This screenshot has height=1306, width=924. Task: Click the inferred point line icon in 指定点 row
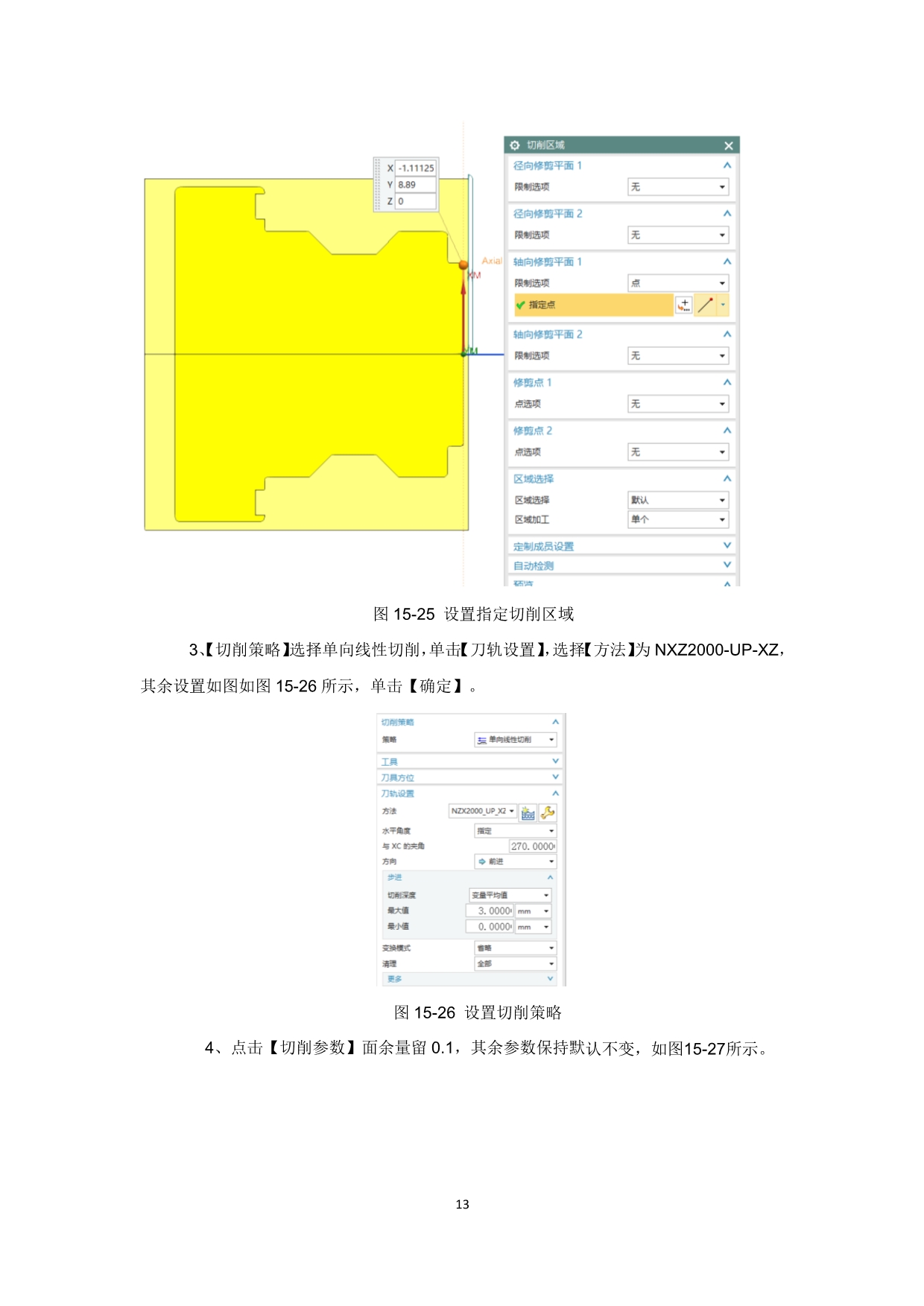[706, 305]
